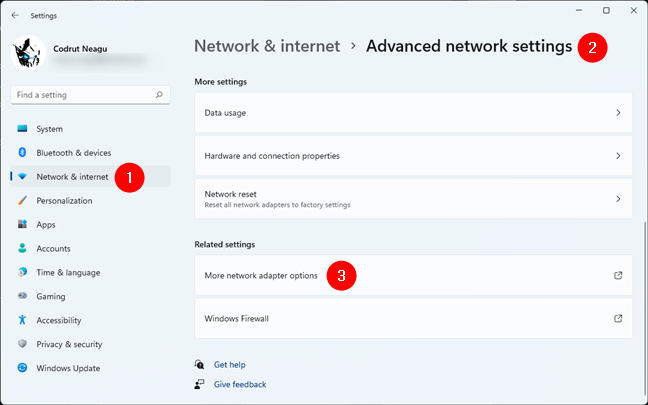
Task: Click the Codrut Neagu account name
Action: (80, 49)
